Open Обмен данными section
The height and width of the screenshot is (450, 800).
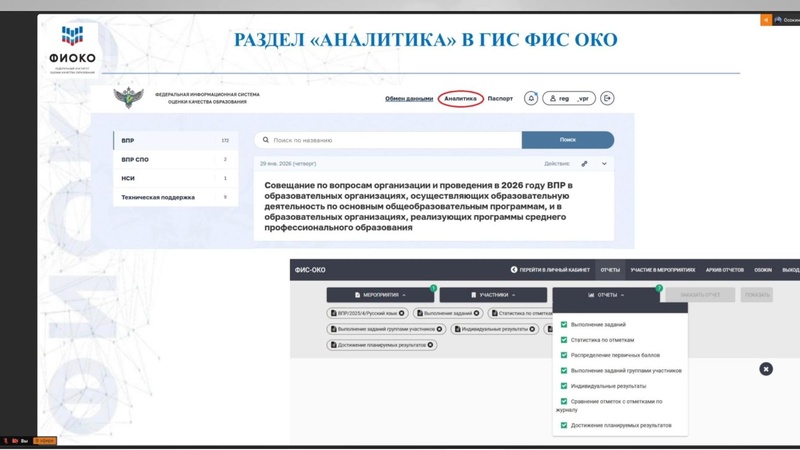409,98
